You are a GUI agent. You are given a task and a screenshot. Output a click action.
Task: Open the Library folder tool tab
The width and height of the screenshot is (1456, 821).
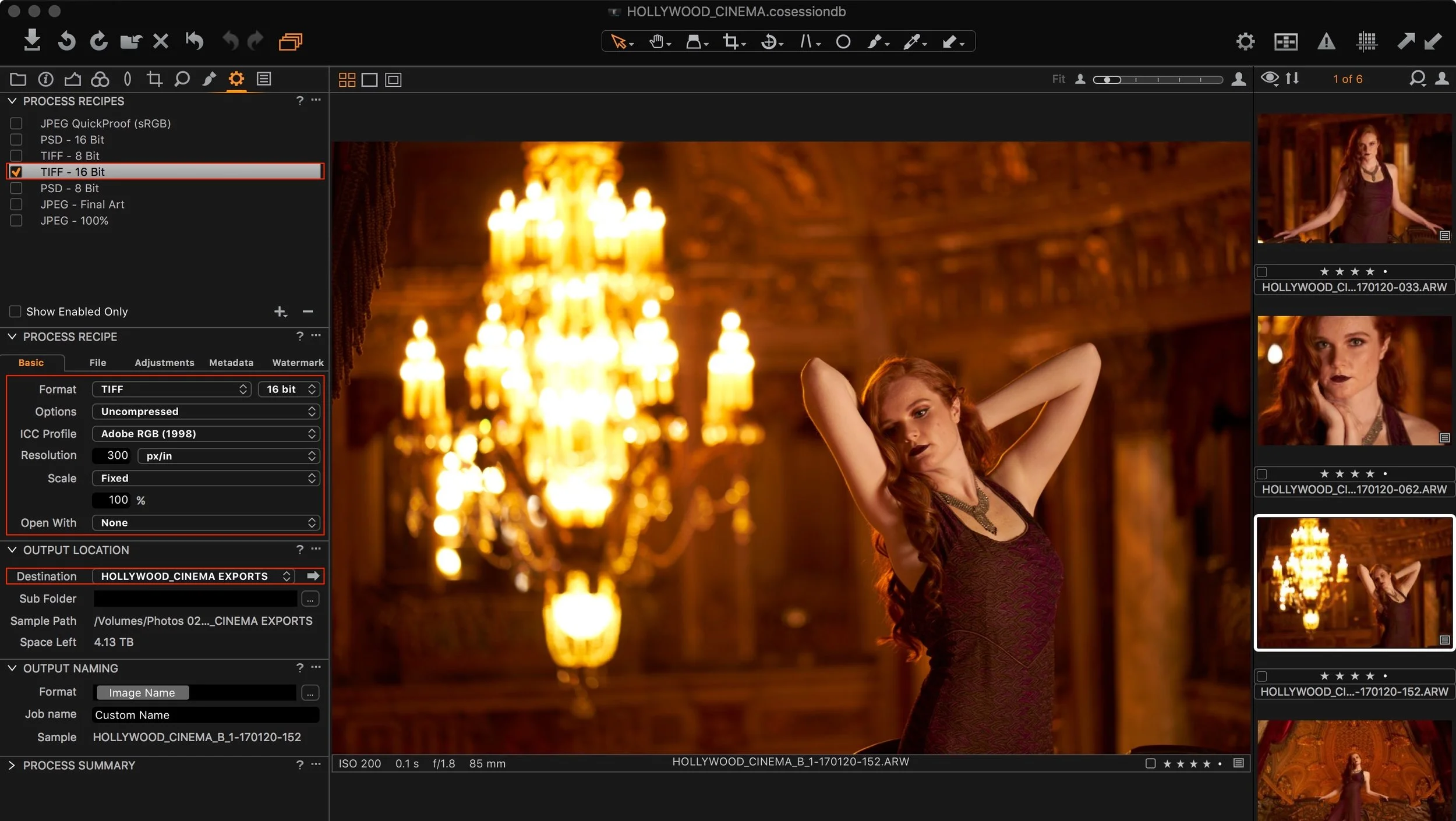pyautogui.click(x=18, y=79)
